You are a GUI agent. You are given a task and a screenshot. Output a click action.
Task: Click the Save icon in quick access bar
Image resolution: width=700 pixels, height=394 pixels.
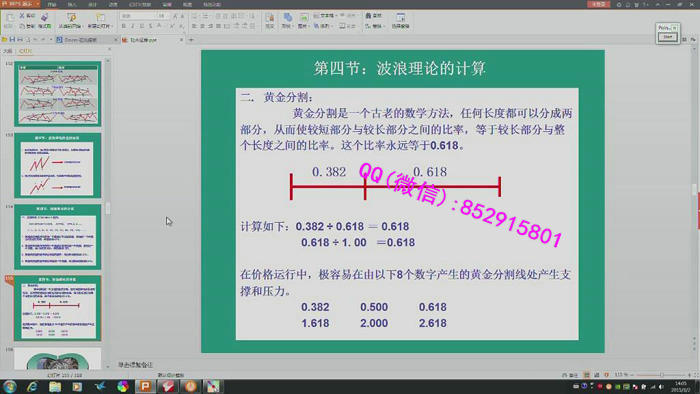[x=12, y=40]
